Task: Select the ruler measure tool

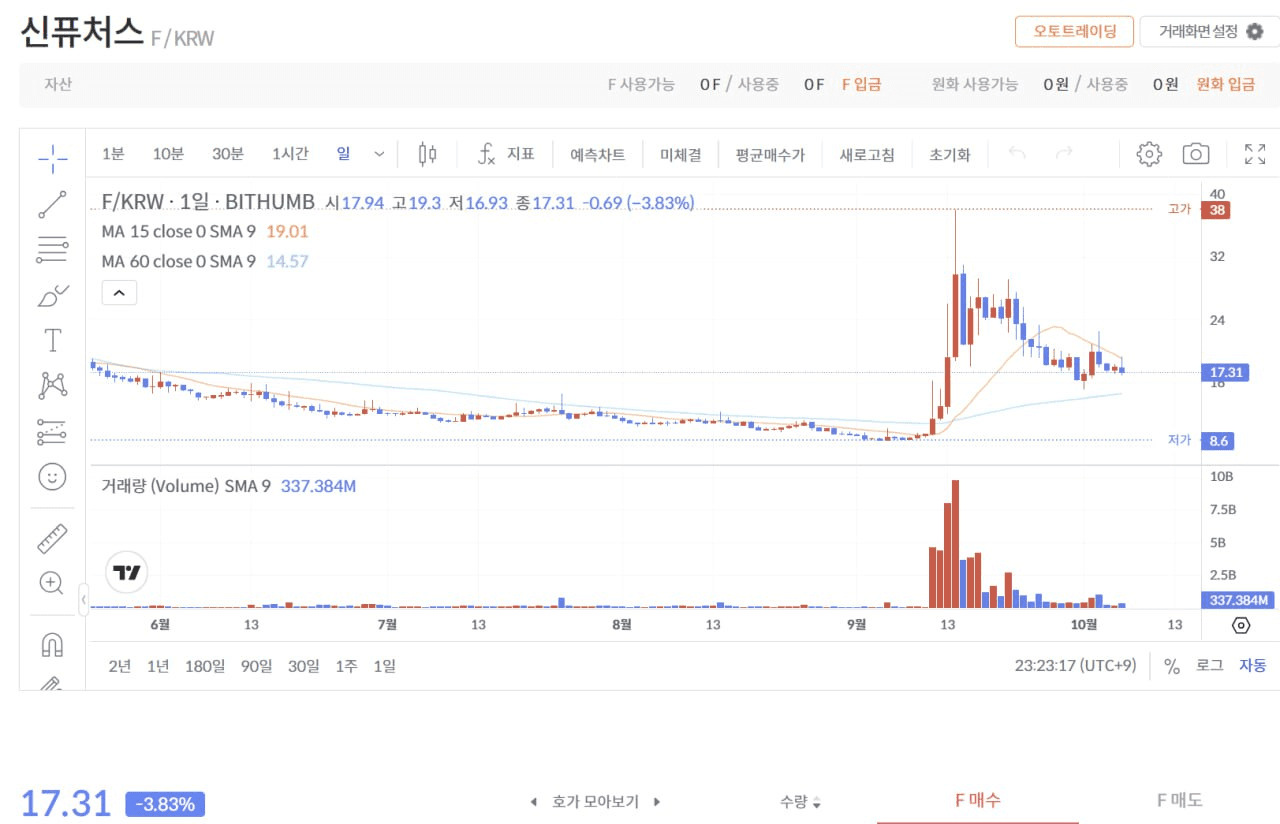Action: (52, 538)
